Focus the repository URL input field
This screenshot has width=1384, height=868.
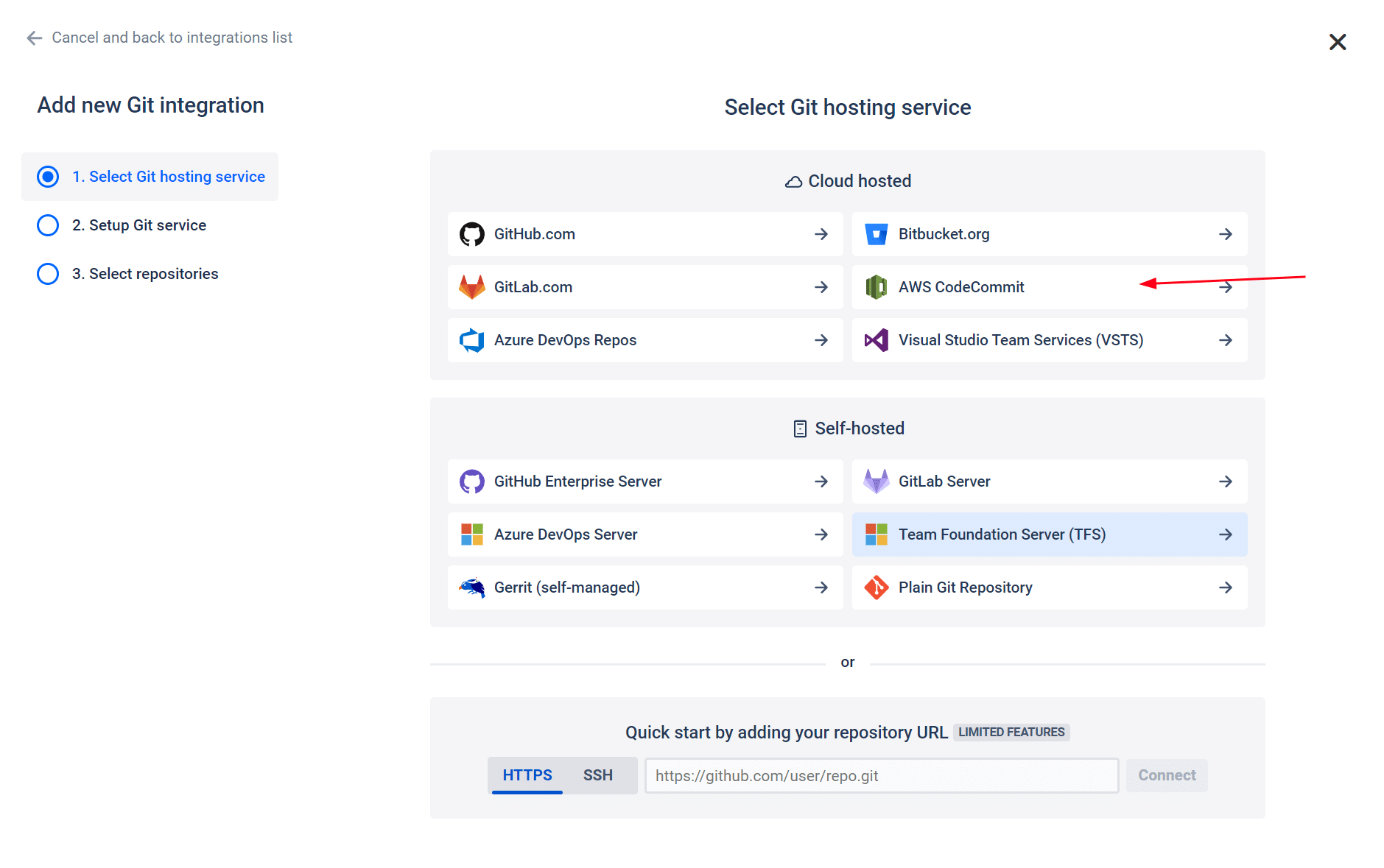click(x=882, y=775)
